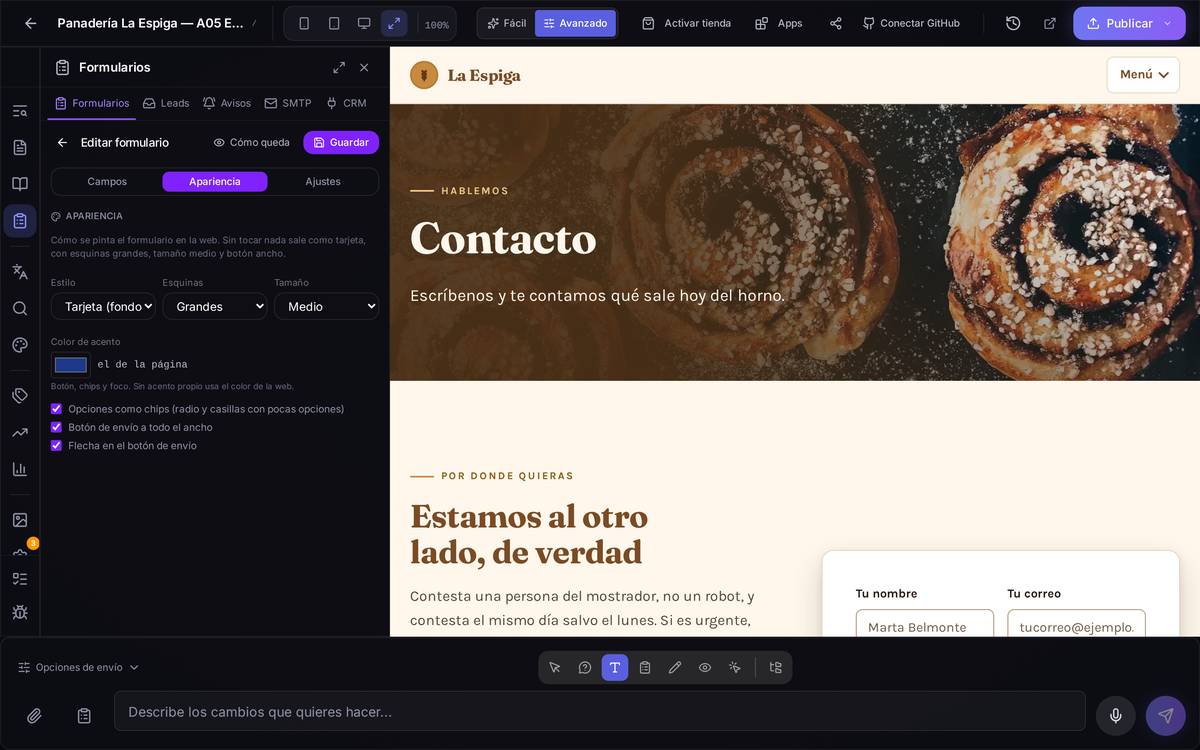Toggle Opciones como chips checkbox
The image size is (1200, 750).
56,409
